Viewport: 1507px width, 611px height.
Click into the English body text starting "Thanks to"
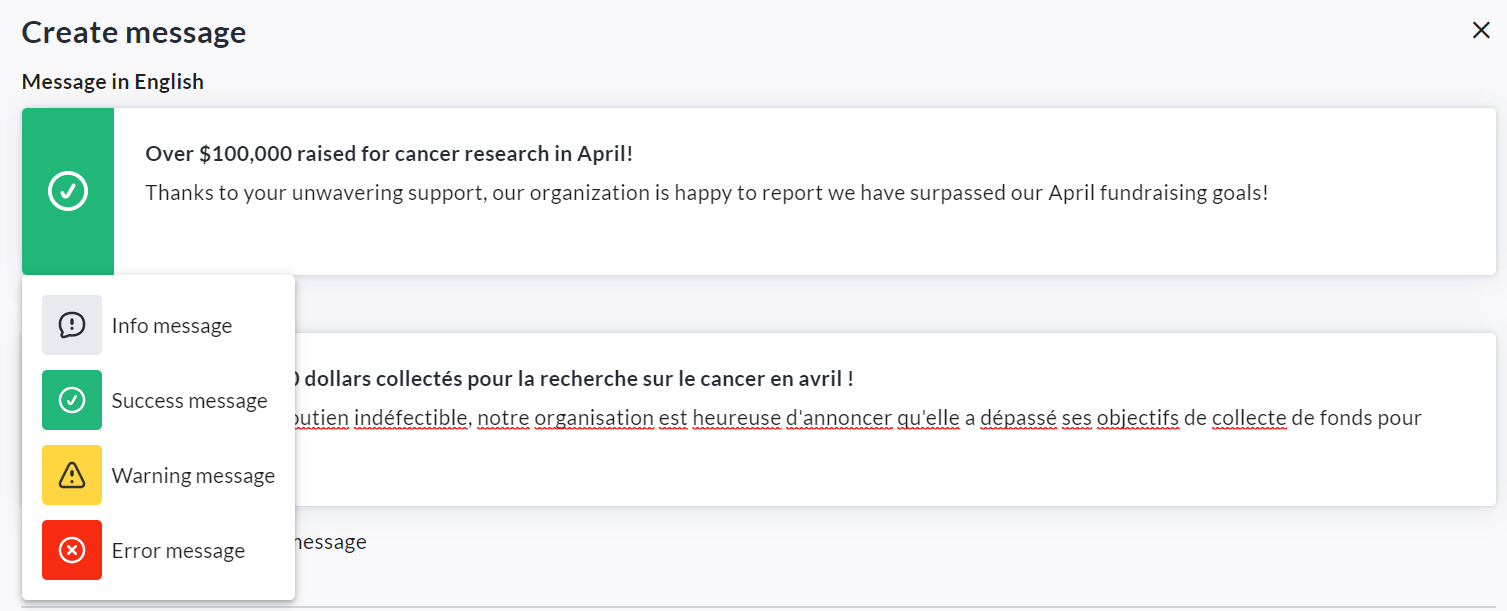click(706, 192)
